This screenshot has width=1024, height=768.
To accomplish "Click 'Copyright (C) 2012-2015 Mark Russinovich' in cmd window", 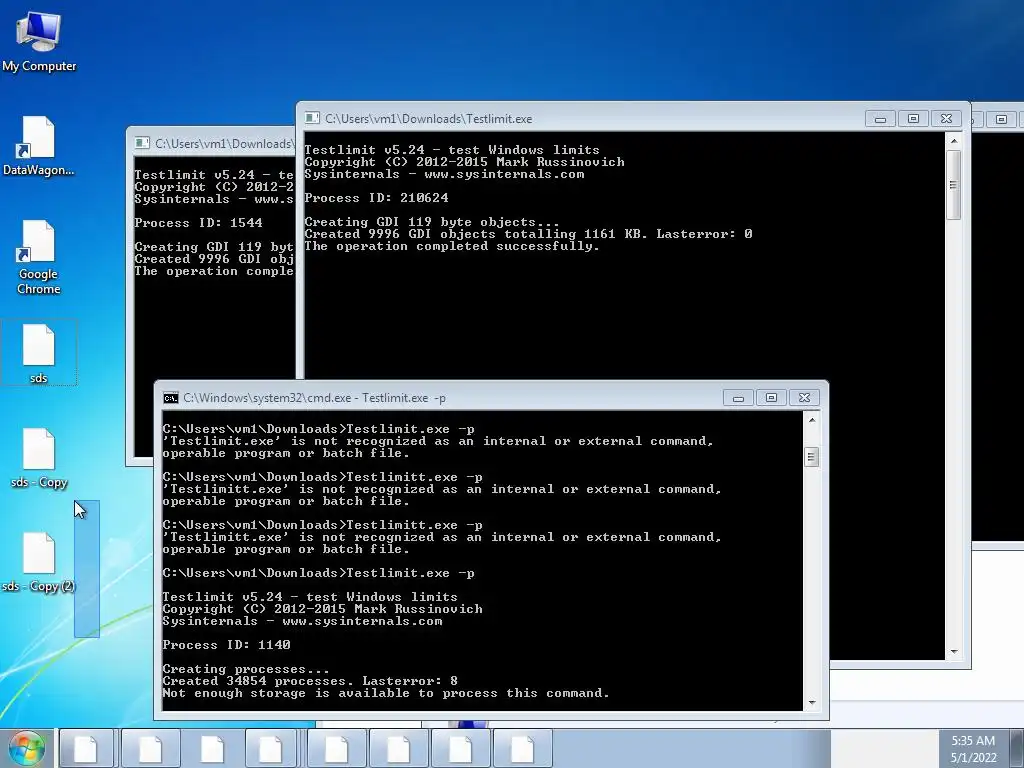I will [x=323, y=609].
